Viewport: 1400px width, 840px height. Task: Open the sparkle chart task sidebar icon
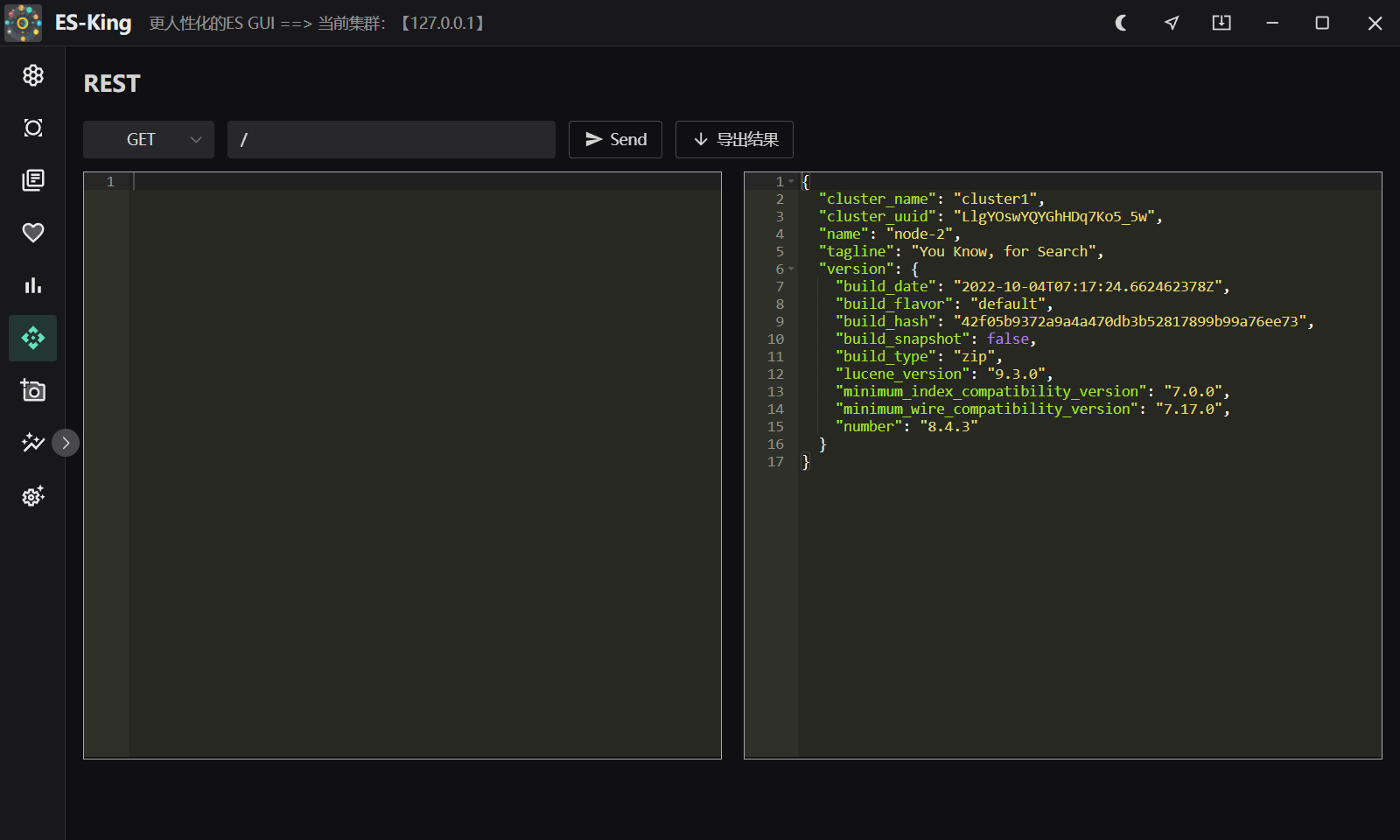coord(33,443)
